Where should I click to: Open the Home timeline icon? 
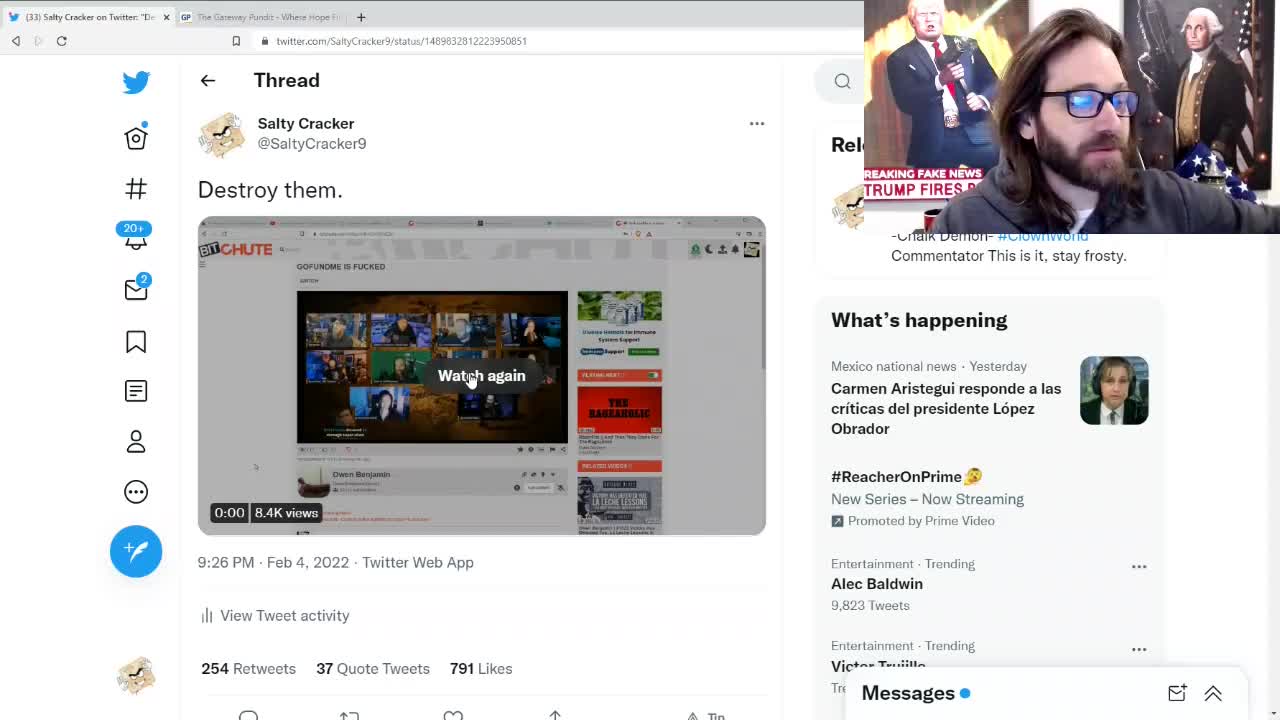[x=136, y=137]
